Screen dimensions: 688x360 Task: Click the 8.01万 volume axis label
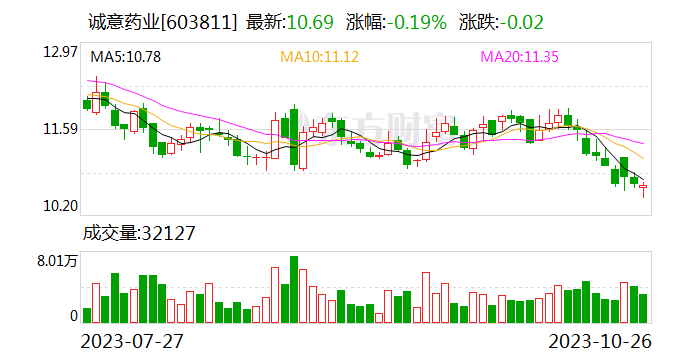point(57,261)
